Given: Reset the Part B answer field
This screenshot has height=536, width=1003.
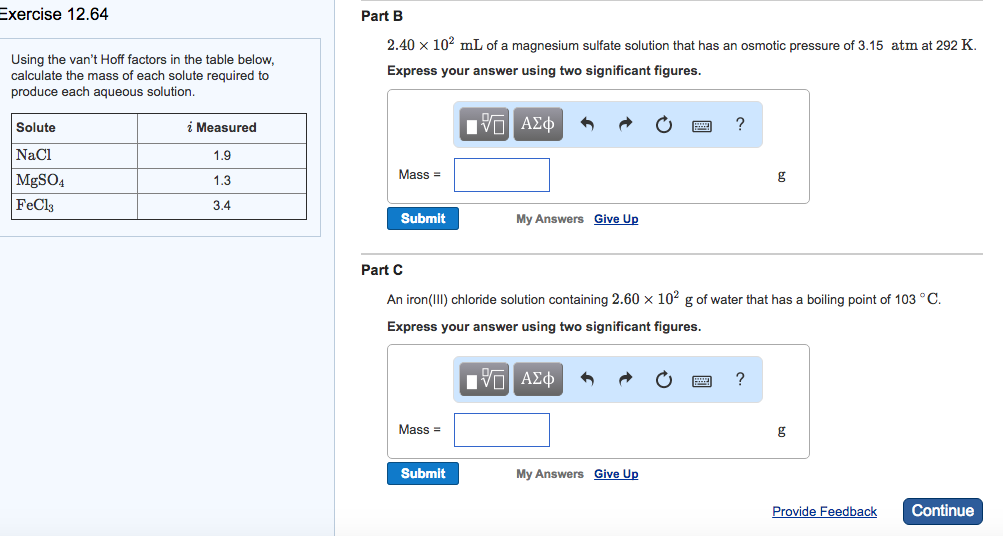Looking at the screenshot, I should [664, 125].
